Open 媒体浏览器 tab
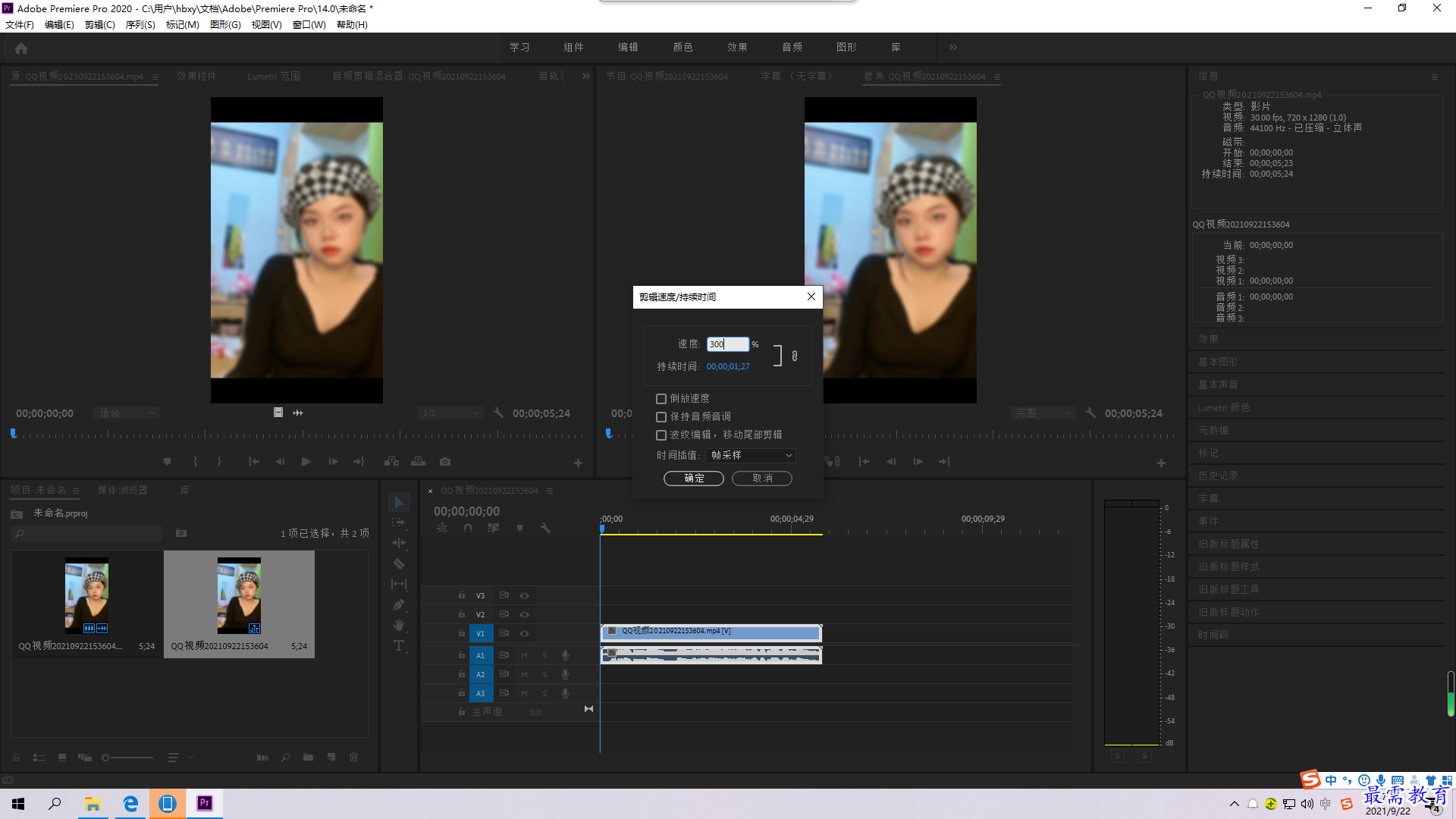Image resolution: width=1456 pixels, height=819 pixels. pyautogui.click(x=123, y=491)
